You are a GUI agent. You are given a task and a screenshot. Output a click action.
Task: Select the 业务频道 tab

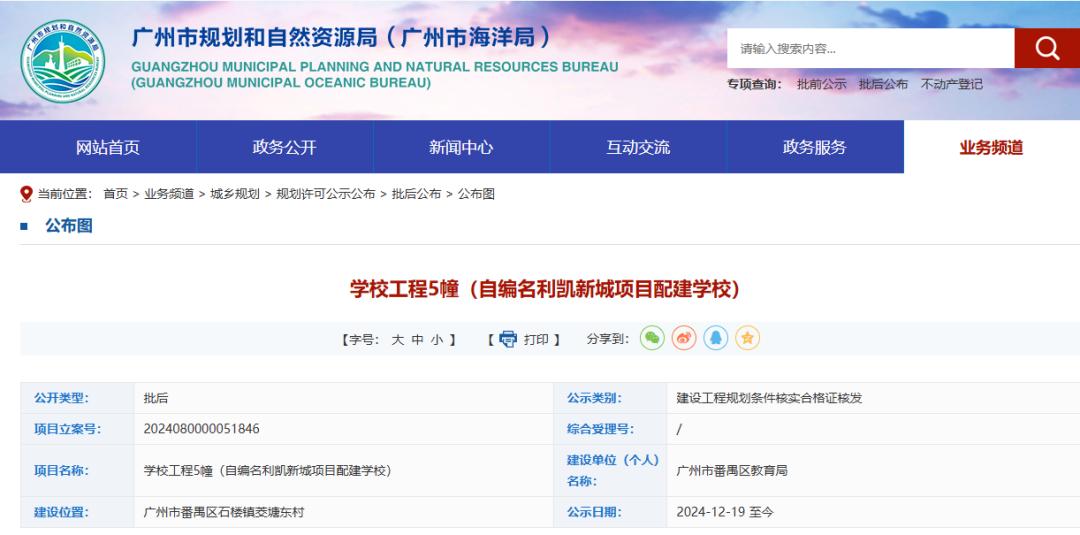[991, 148]
